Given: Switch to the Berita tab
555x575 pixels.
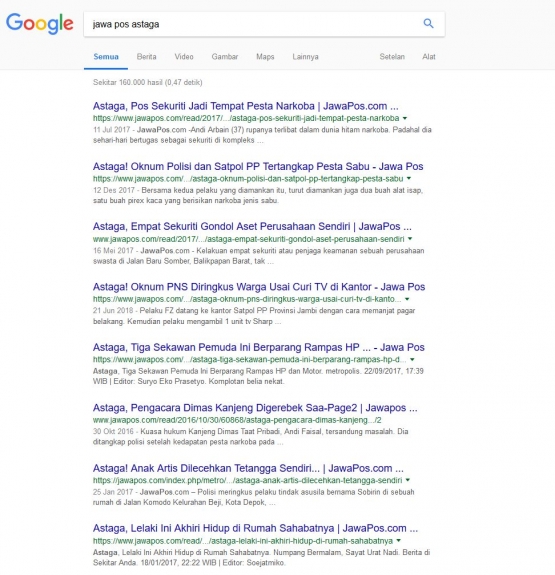Looking at the screenshot, I should click(x=146, y=57).
